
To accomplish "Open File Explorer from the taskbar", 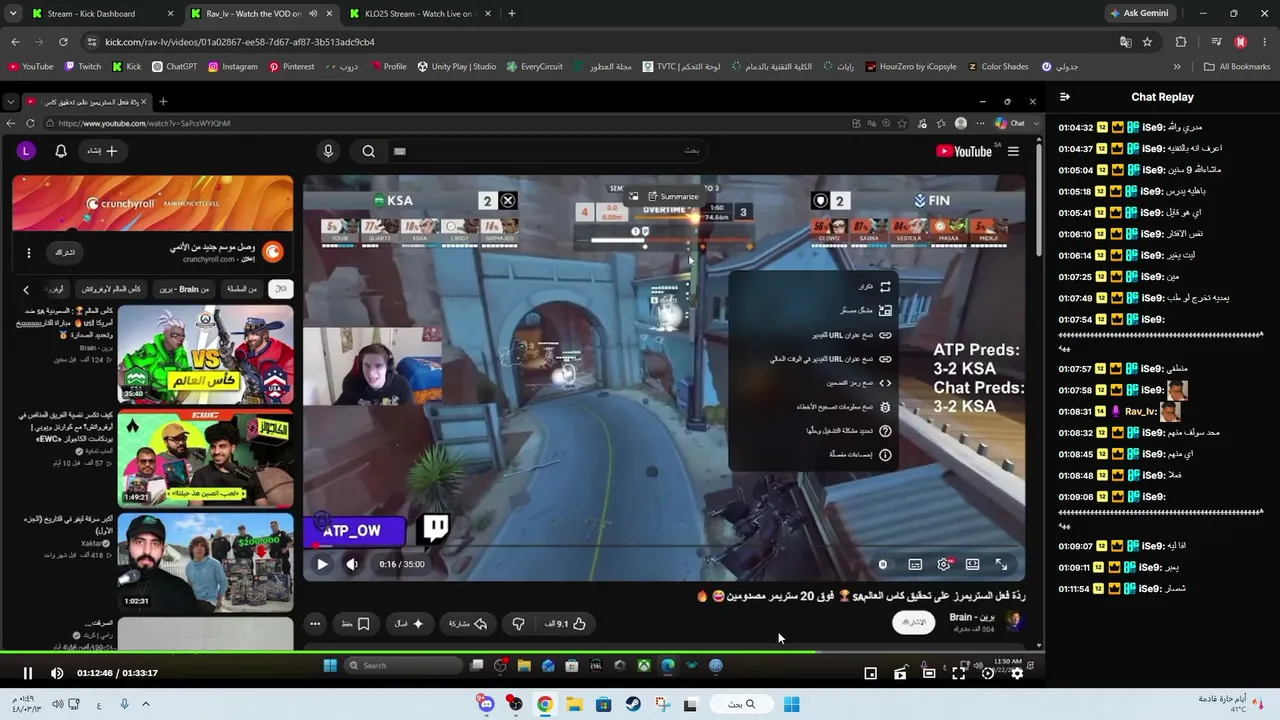I will point(574,704).
